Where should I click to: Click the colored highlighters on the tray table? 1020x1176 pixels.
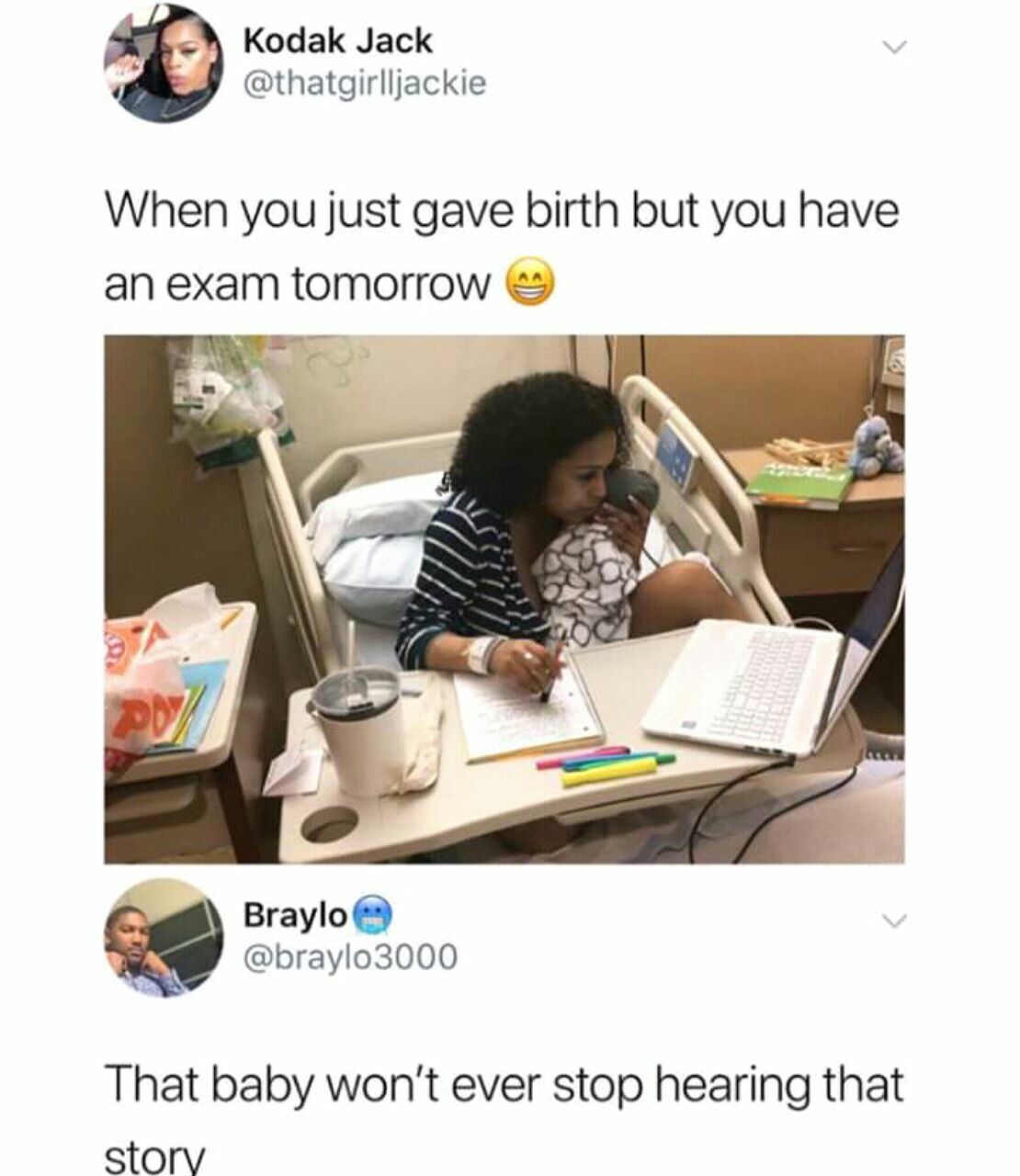click(x=606, y=765)
